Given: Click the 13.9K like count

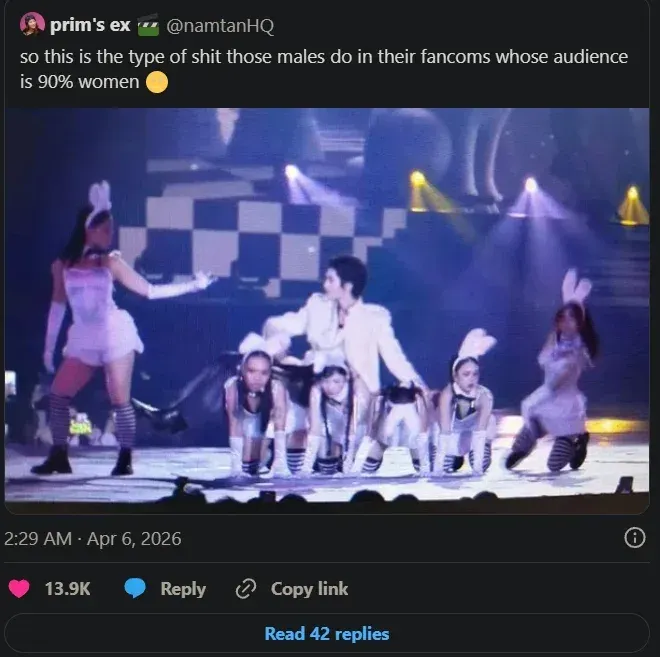Looking at the screenshot, I should (x=68, y=589).
